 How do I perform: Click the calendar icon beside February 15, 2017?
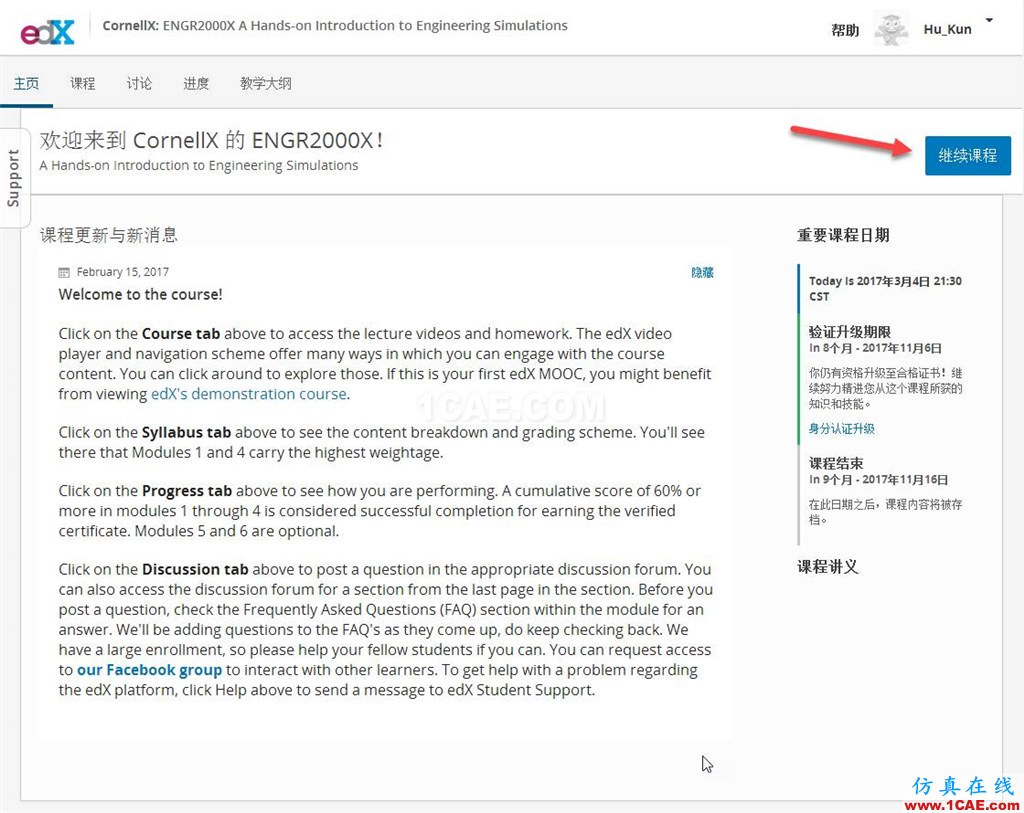click(64, 272)
